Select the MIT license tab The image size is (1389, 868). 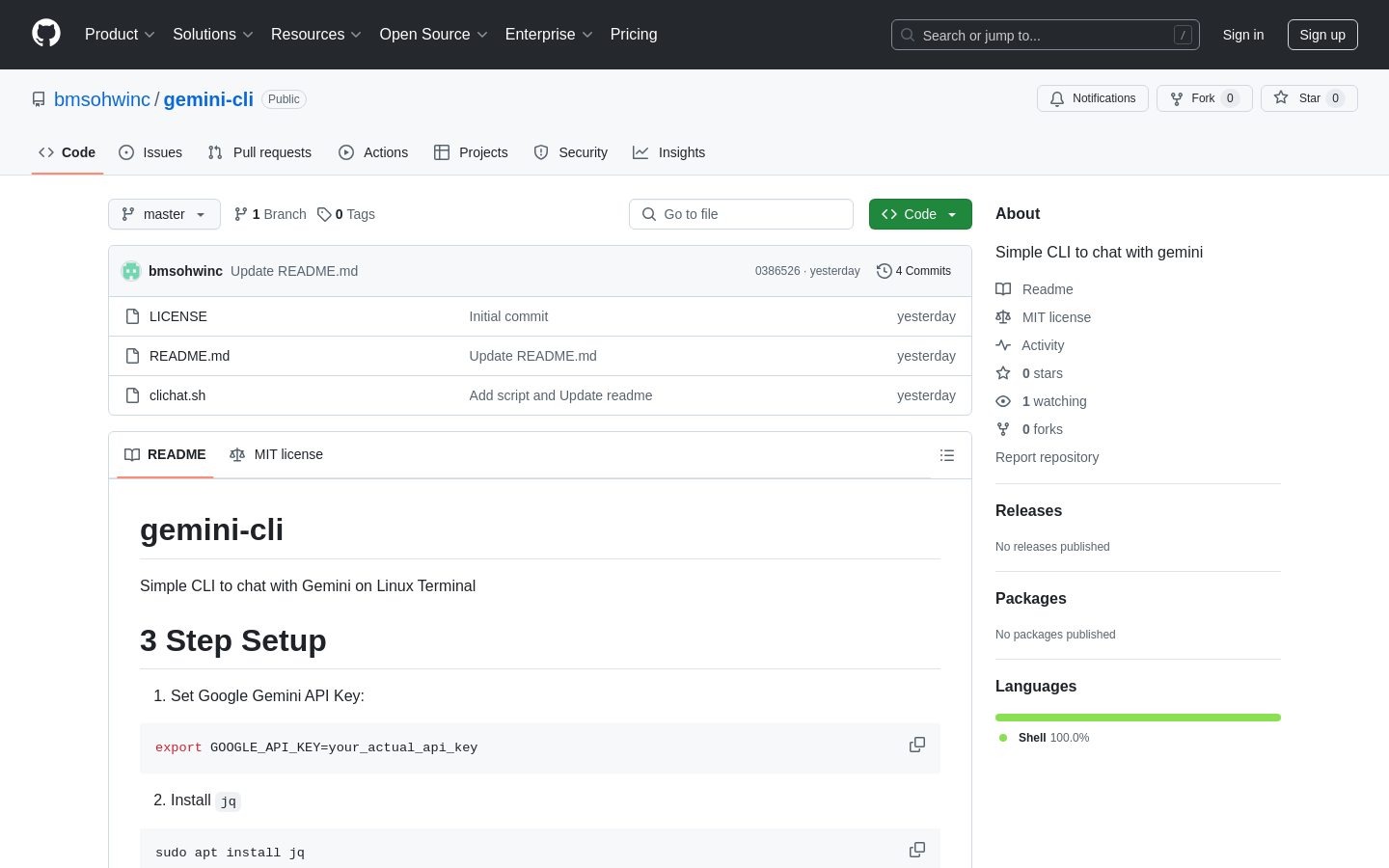click(x=276, y=454)
